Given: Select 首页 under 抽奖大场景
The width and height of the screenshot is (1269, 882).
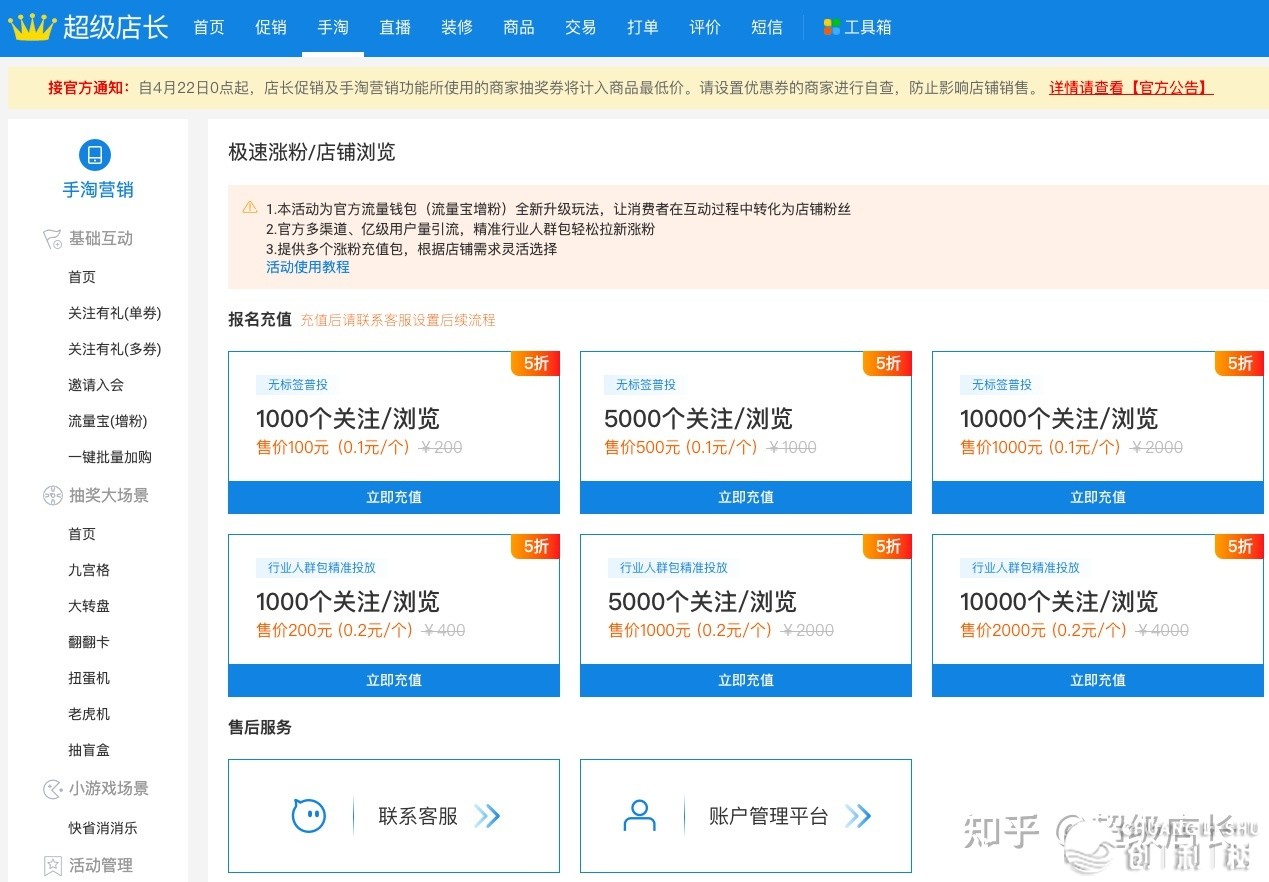Looking at the screenshot, I should [x=82, y=534].
